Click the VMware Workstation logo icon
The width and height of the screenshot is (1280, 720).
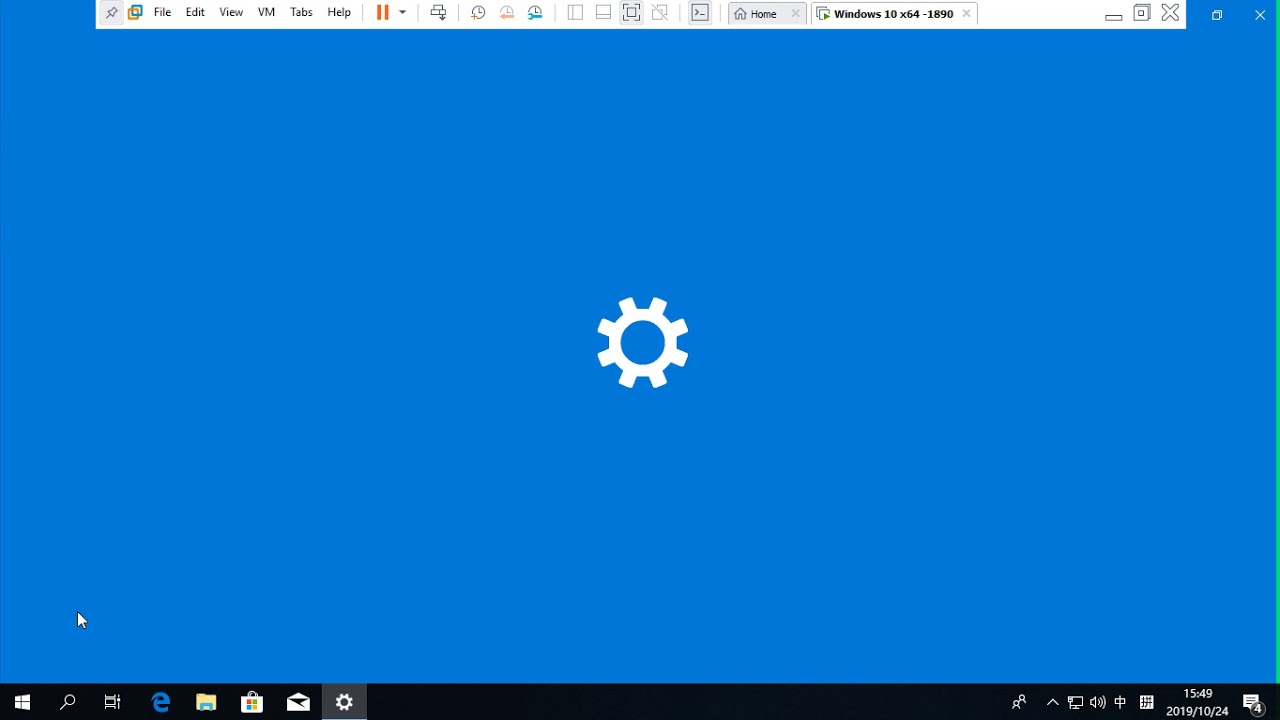point(135,13)
